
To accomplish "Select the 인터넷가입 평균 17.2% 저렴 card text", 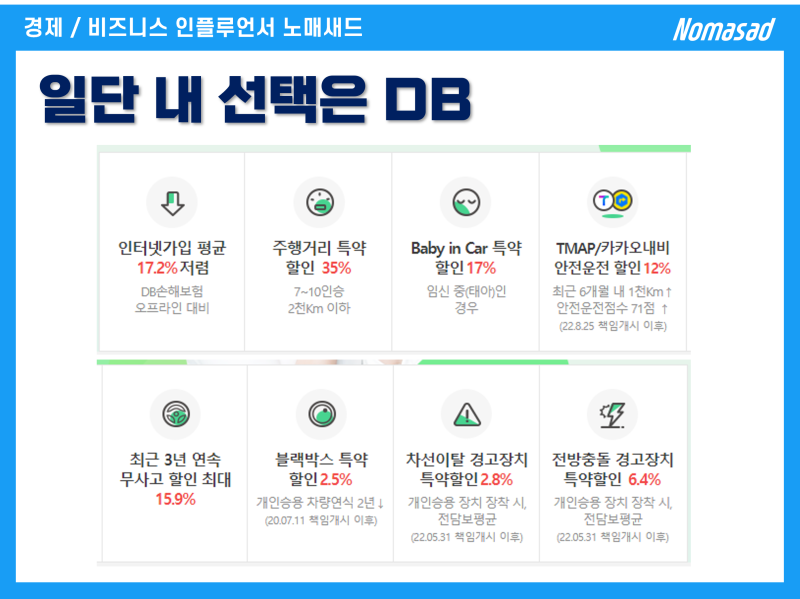I will (x=172, y=258).
